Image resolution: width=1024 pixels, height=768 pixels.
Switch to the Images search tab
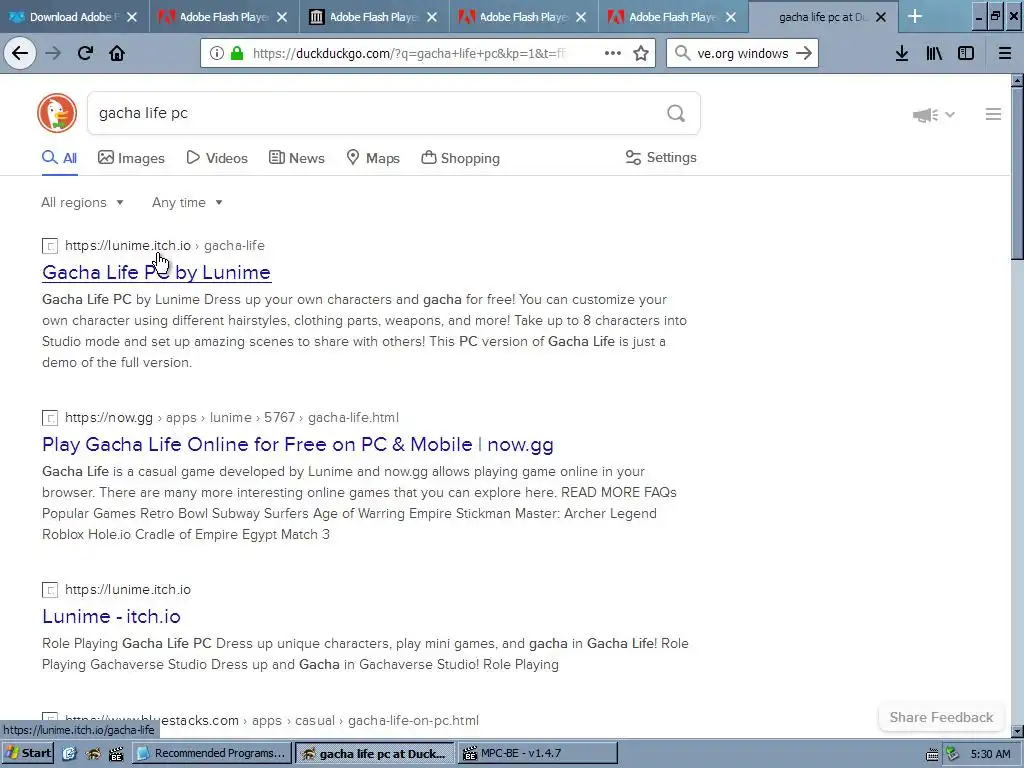click(131, 158)
